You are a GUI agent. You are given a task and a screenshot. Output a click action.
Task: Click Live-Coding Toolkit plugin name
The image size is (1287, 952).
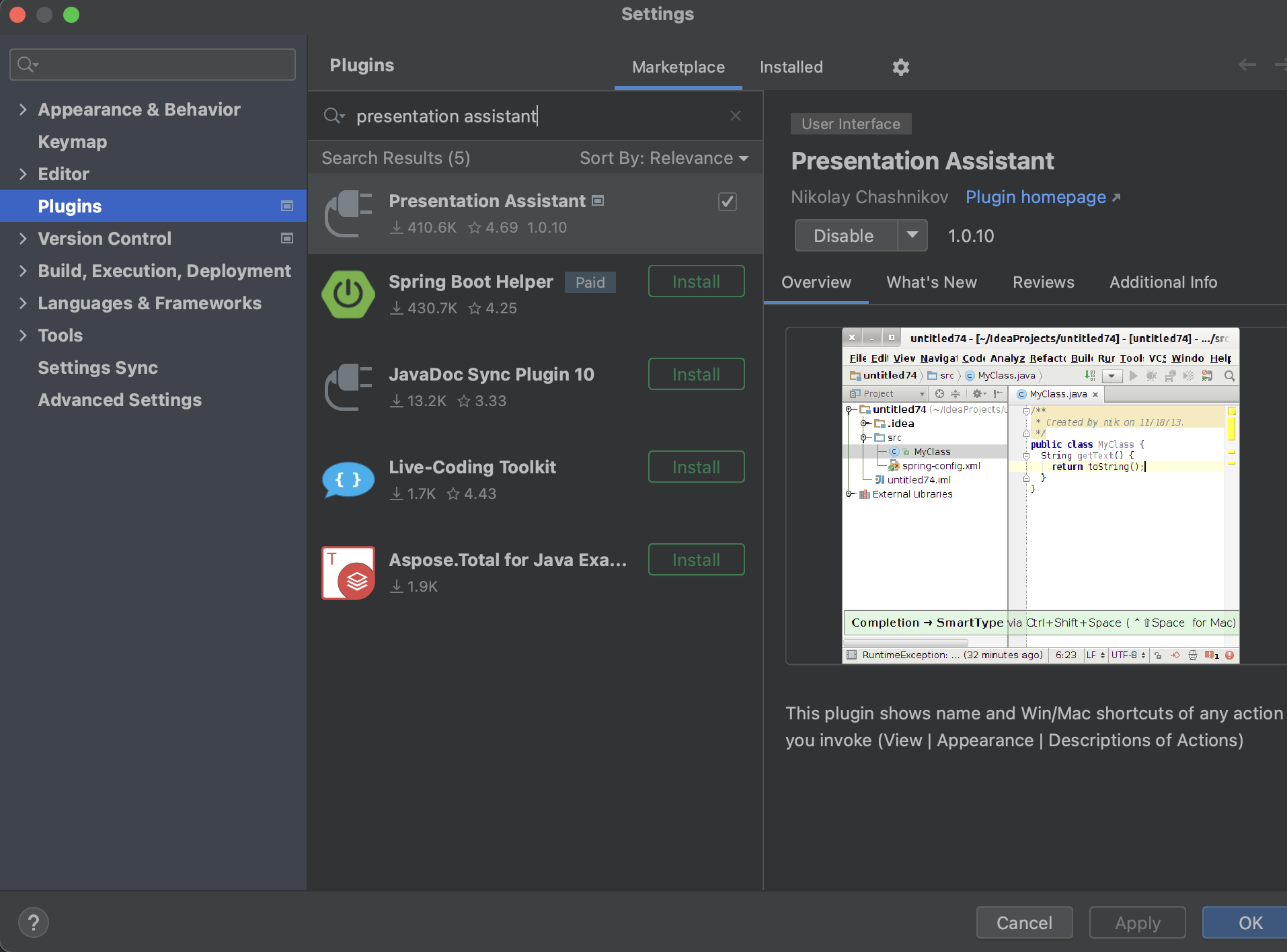[x=472, y=467]
